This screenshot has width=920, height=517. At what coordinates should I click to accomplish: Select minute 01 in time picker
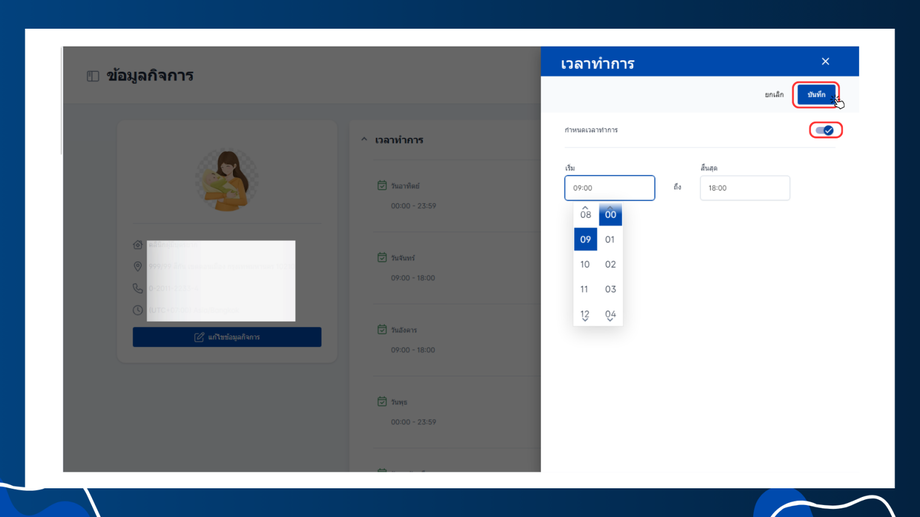click(610, 239)
